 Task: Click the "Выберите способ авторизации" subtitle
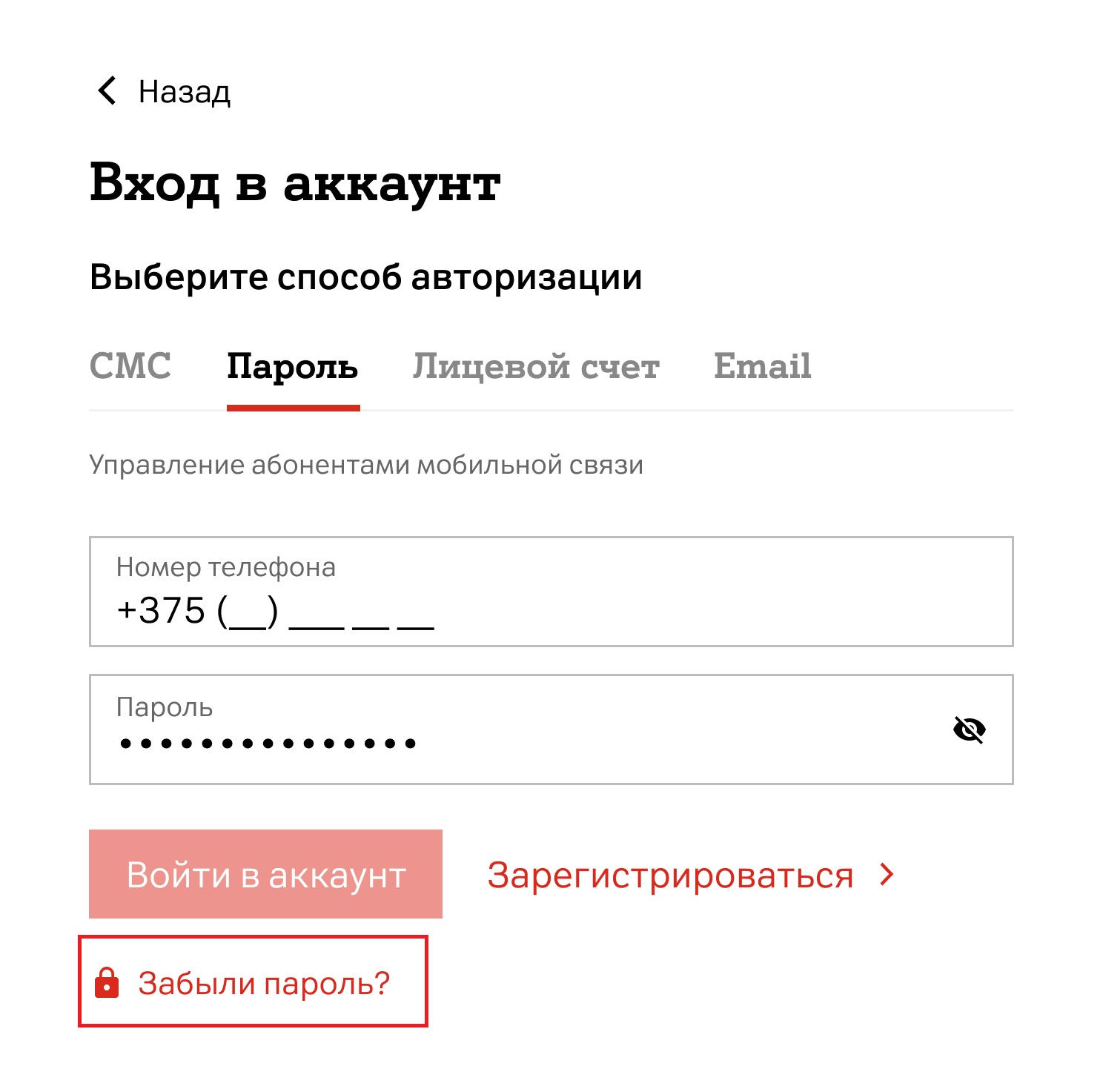[365, 277]
